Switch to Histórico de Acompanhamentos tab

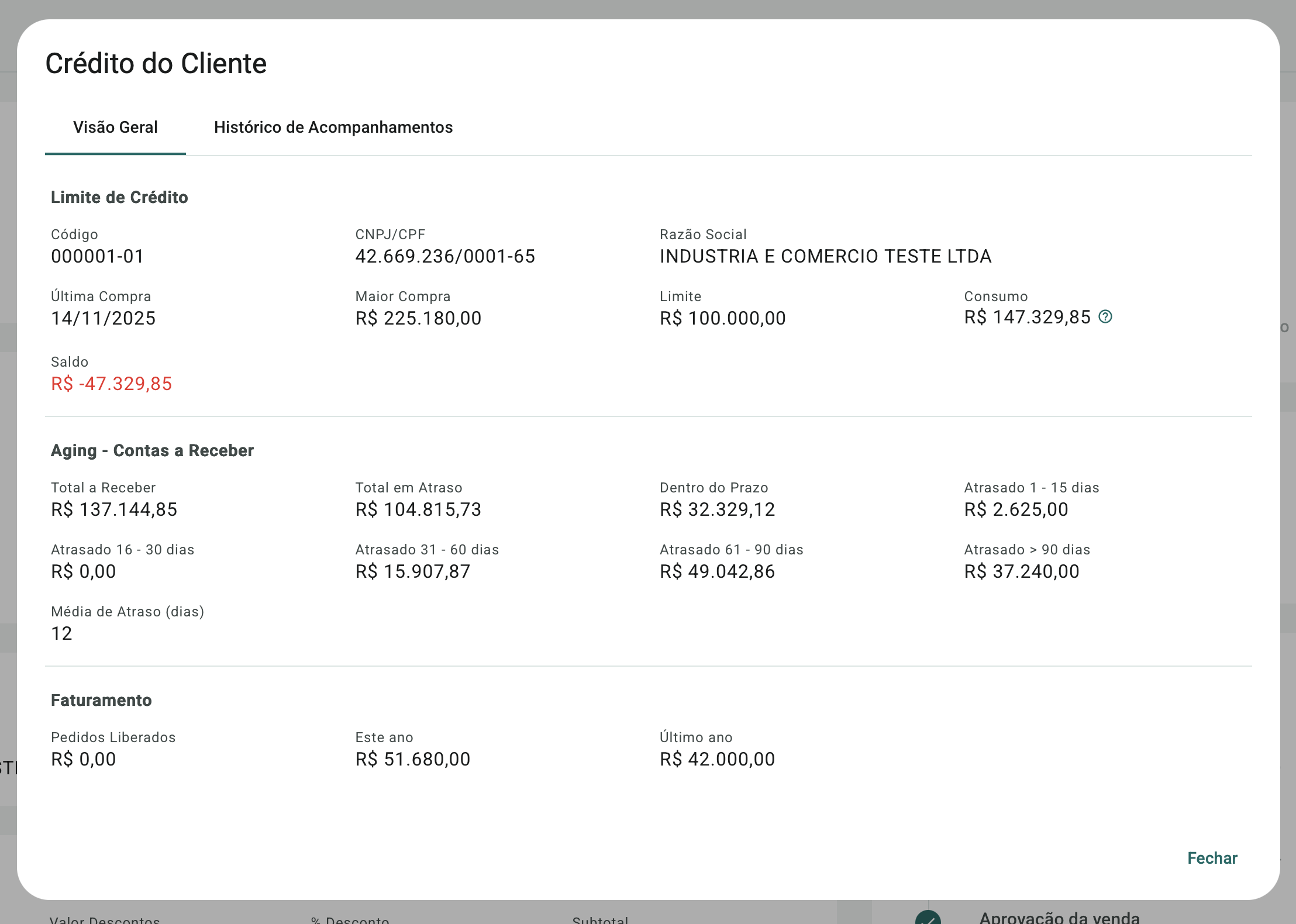click(333, 127)
